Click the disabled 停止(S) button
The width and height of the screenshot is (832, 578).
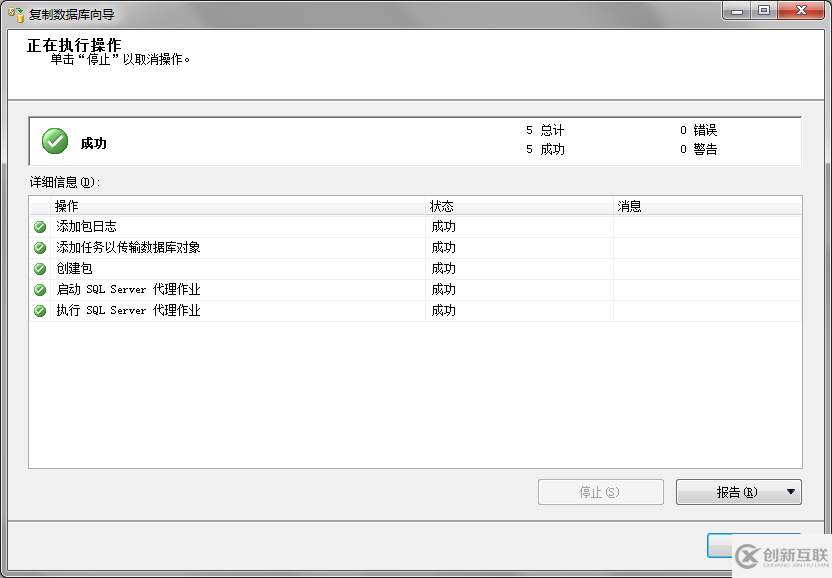[x=601, y=492]
